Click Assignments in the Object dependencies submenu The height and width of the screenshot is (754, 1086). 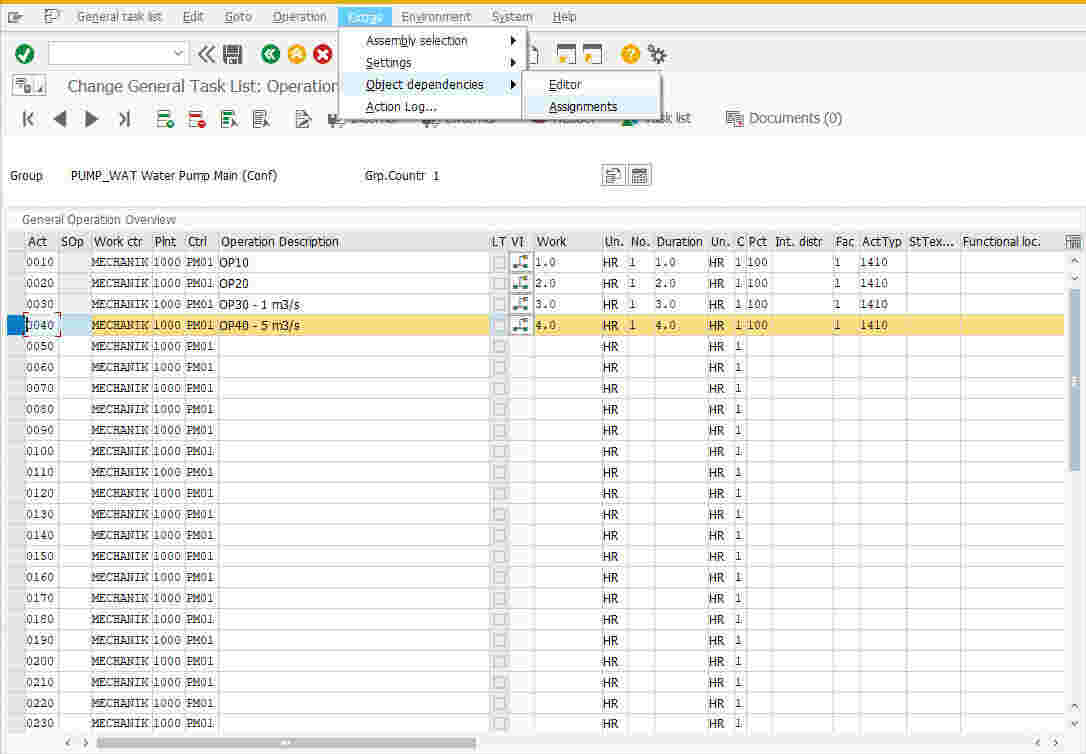point(582,106)
